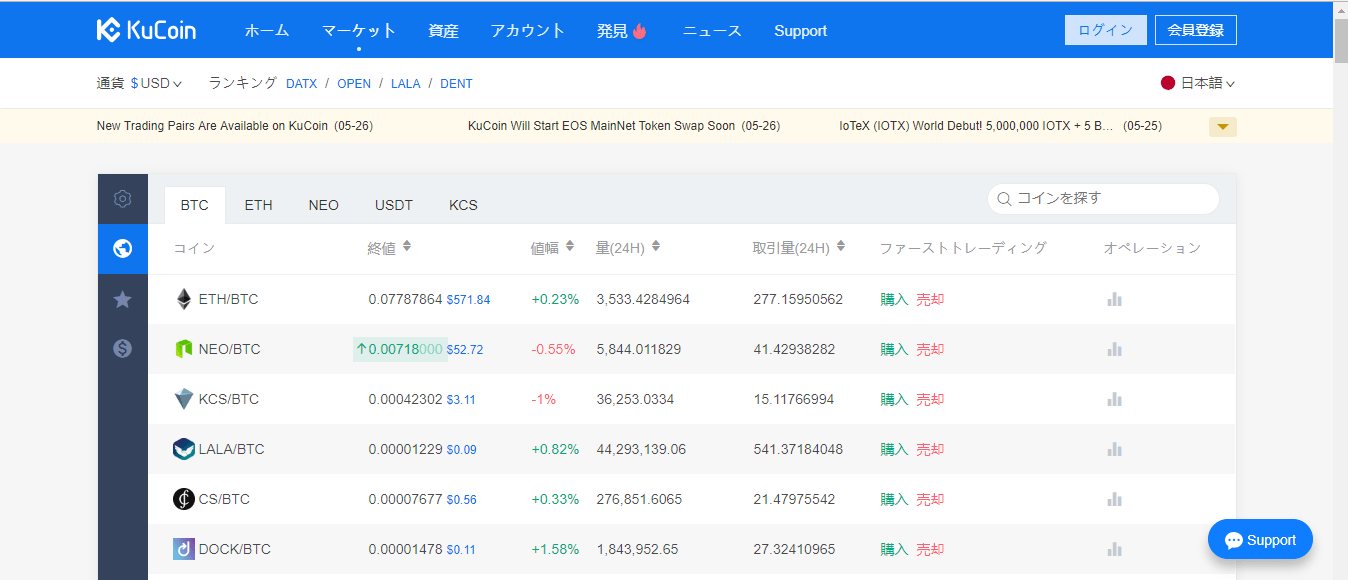Open the chart icon for NEO/BTC

[x=1115, y=349]
